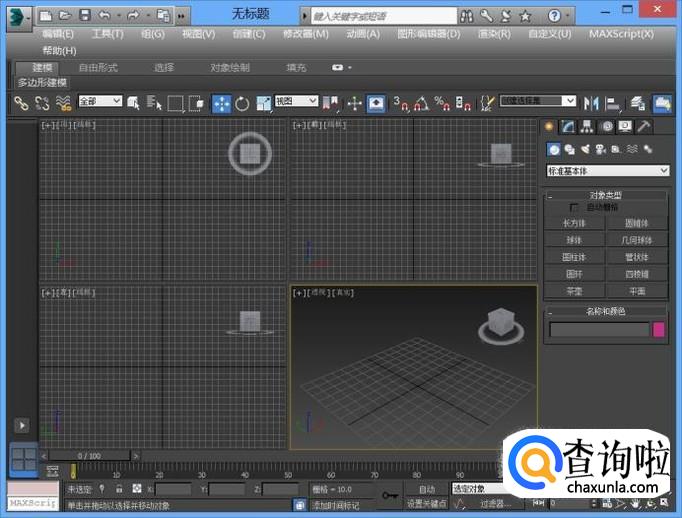Open the 全部 selection filter dropdown
682x518 pixels.
pyautogui.click(x=100, y=102)
